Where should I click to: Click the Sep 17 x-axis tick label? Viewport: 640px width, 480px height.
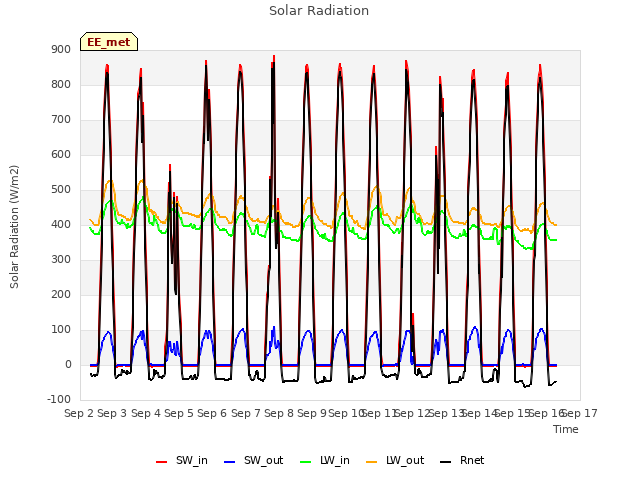(580, 413)
